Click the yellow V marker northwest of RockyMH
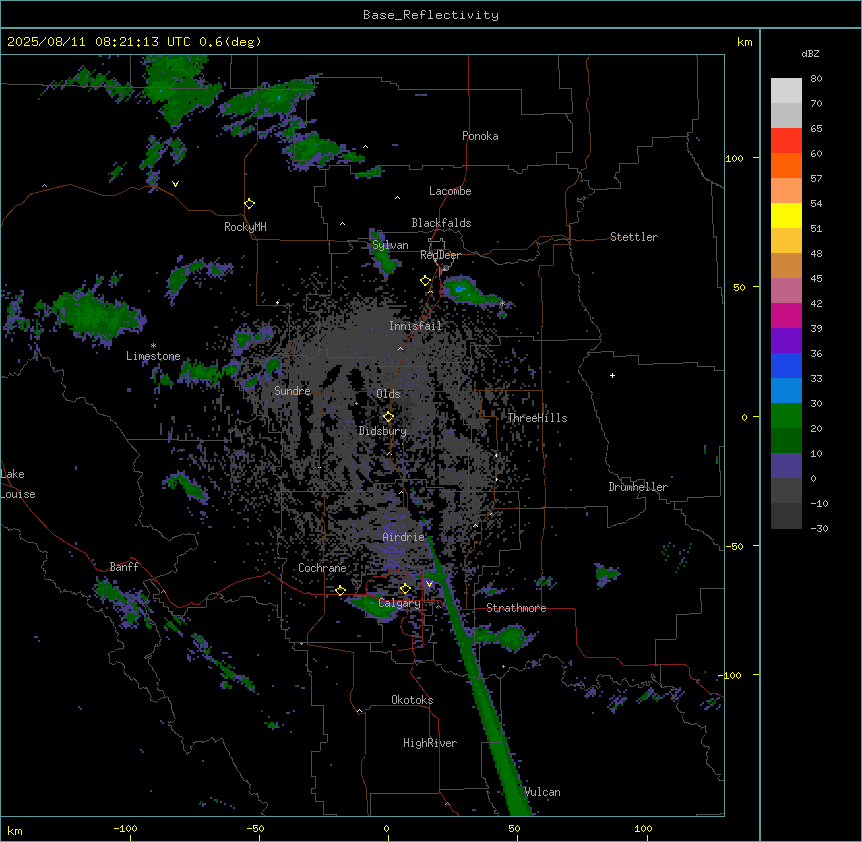The image size is (862, 842). 175,184
